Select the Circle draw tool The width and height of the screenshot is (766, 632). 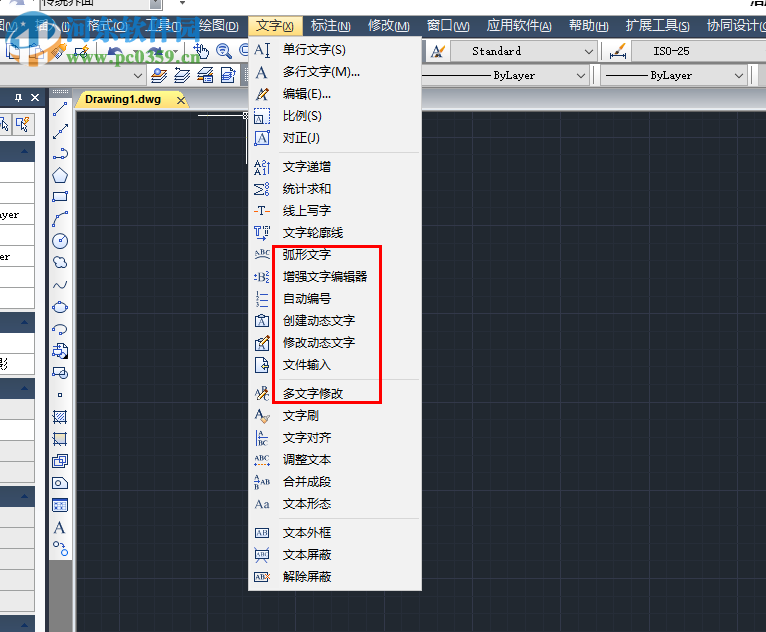point(60,241)
